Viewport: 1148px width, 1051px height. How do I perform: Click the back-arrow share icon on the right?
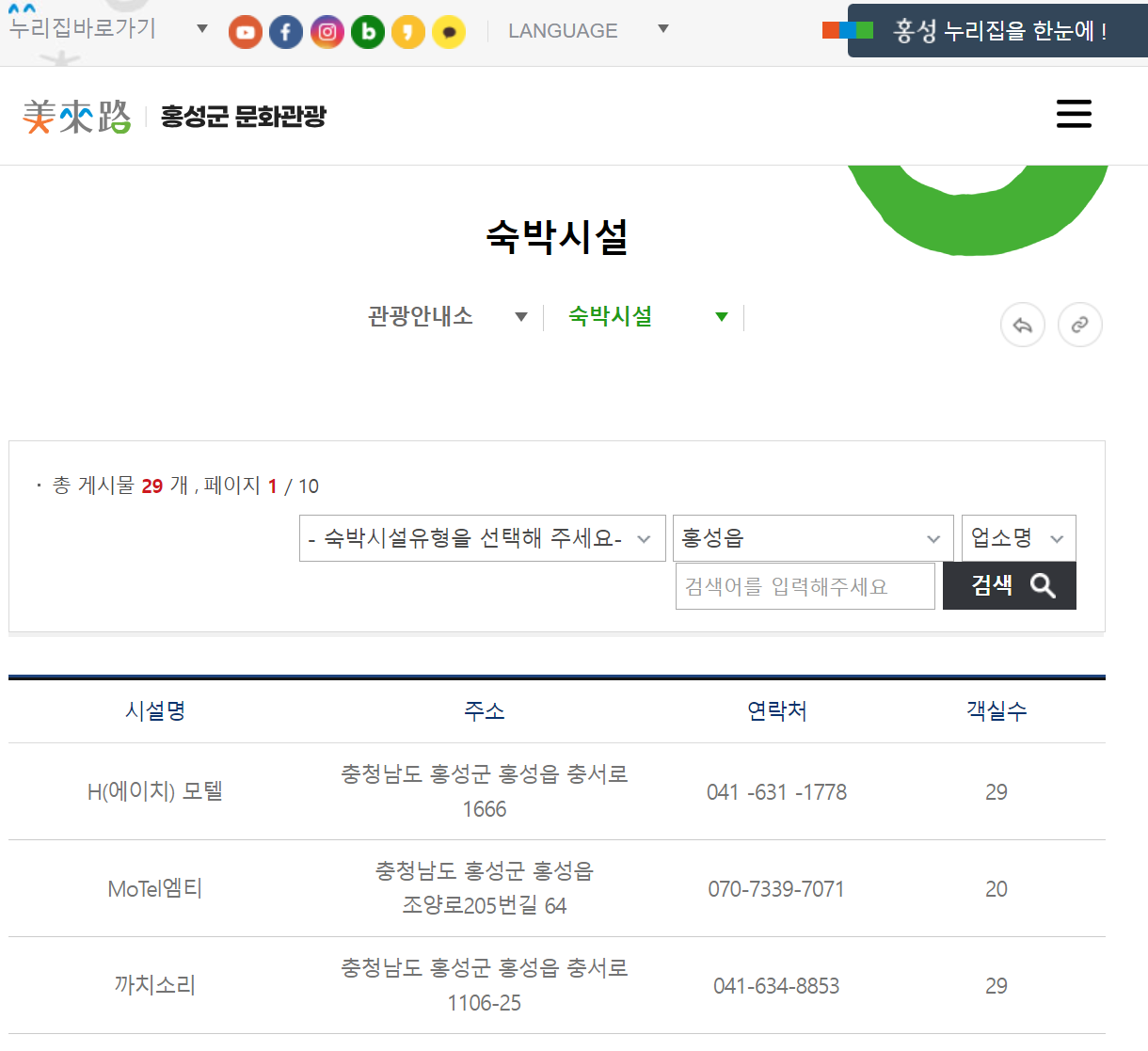tap(1023, 325)
